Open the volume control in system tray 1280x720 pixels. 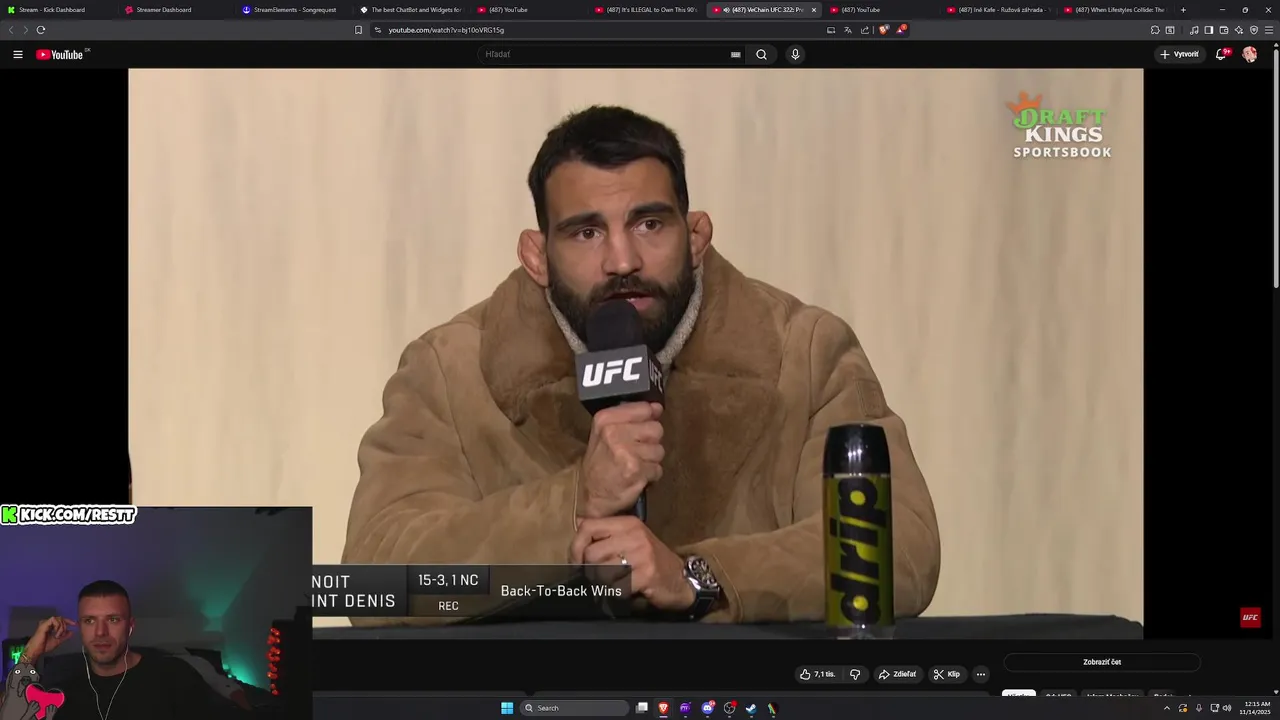pos(1227,708)
